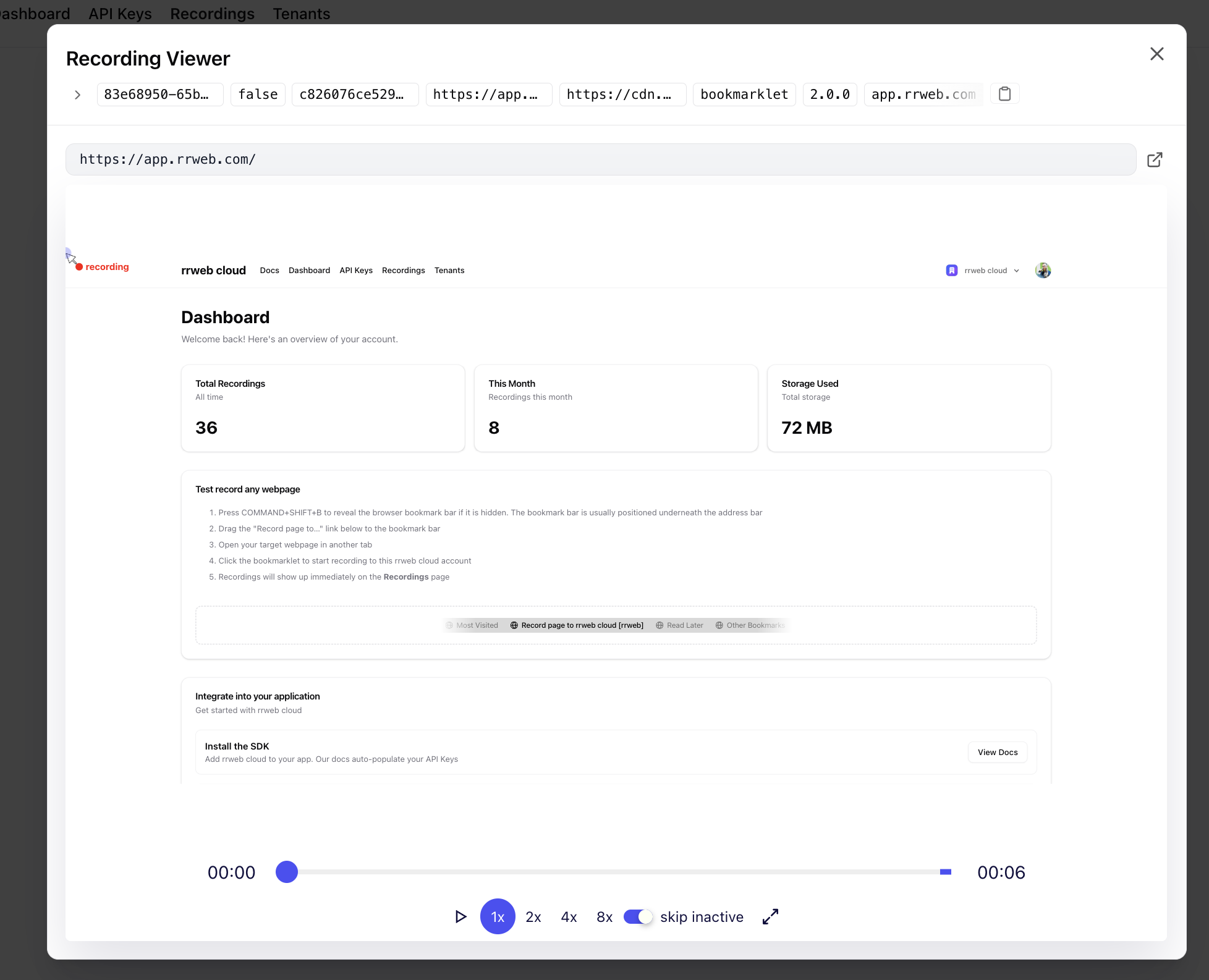1209x980 pixels.
Task: Click the Recording Viewer title
Action: coord(148,59)
